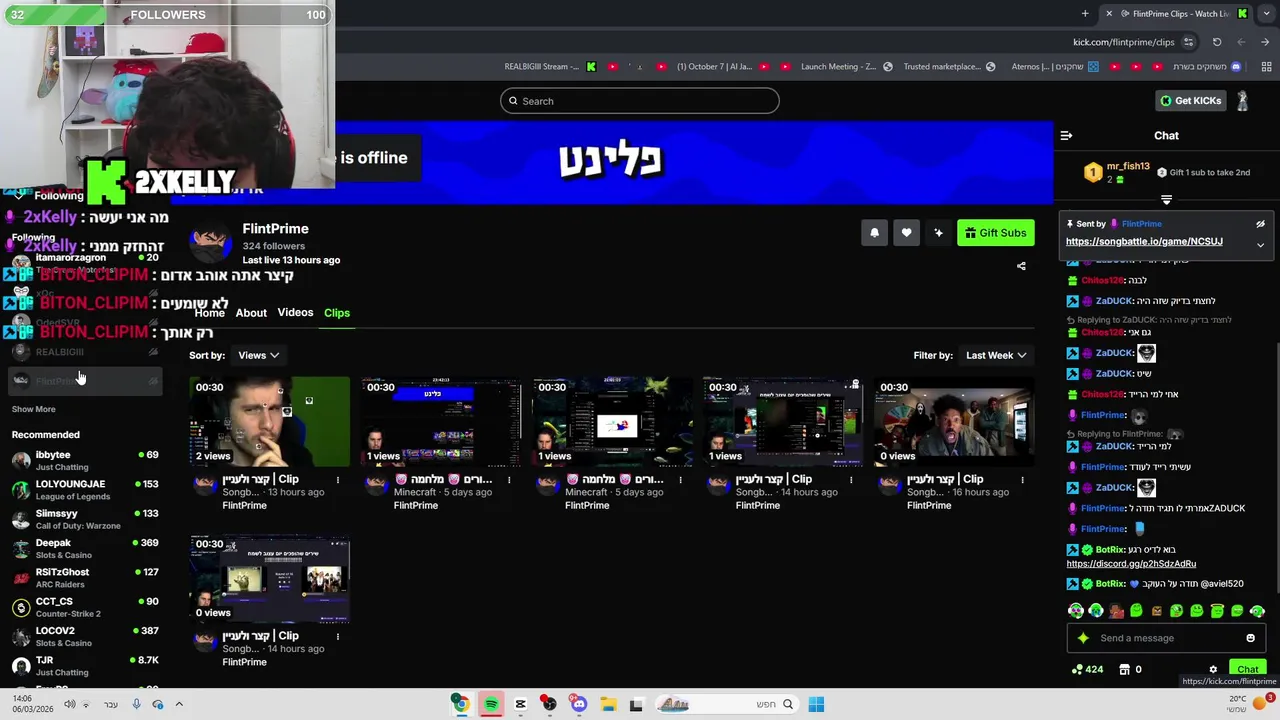Open recommended channel RSITzGhost
Image resolution: width=1280 pixels, height=720 pixels.
click(85, 578)
